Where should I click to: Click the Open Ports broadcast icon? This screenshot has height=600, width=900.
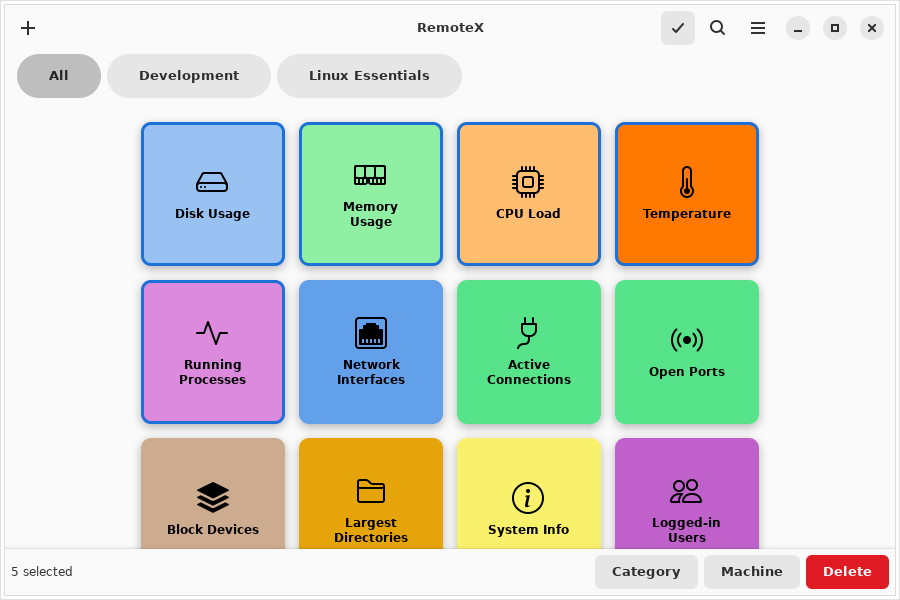(686, 340)
